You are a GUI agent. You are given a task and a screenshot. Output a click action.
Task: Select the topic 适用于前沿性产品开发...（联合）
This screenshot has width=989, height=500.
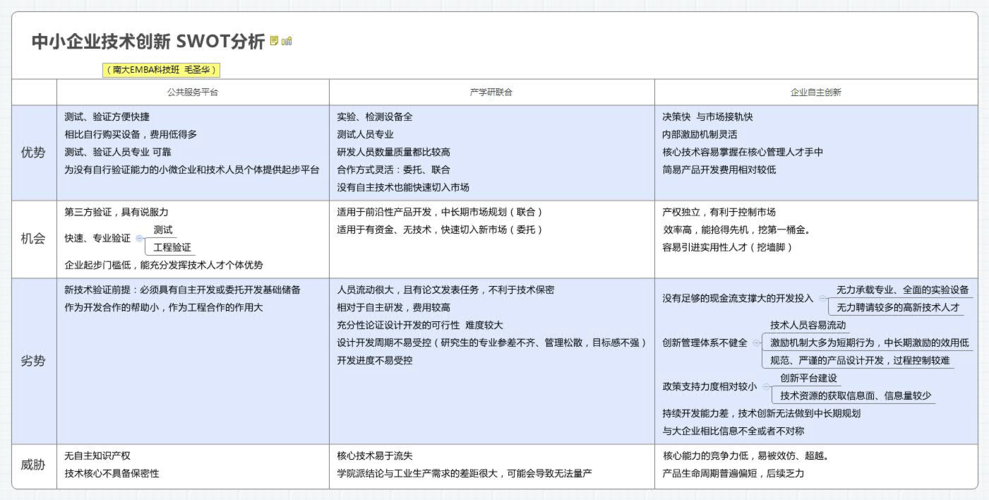coord(440,212)
